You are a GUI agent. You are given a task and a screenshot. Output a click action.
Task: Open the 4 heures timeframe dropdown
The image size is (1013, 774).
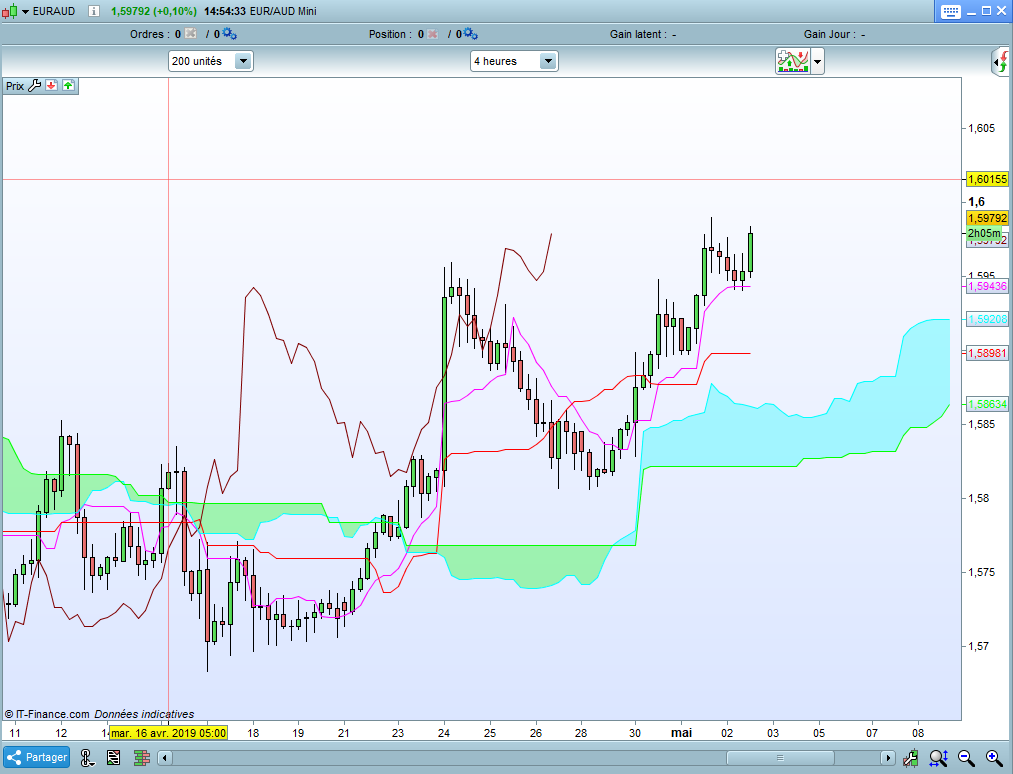click(x=514, y=61)
